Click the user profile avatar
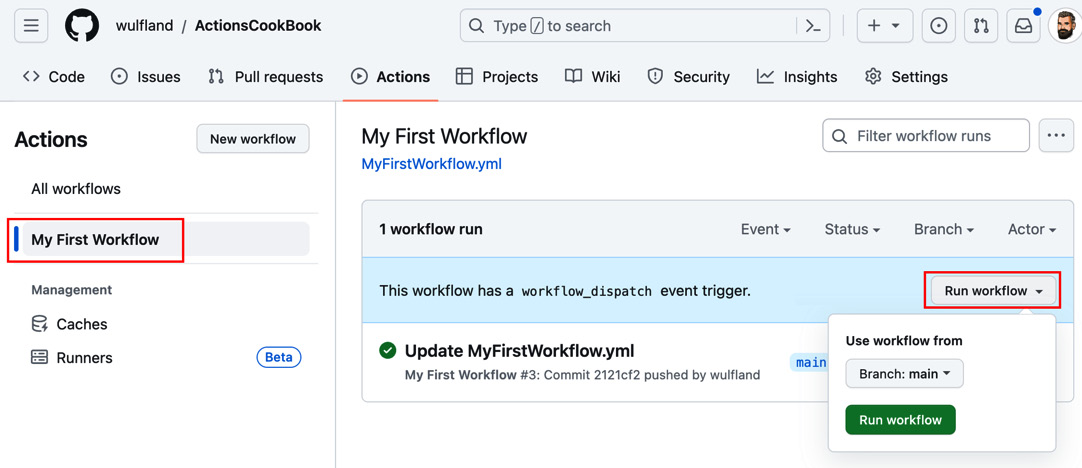This screenshot has width=1082, height=468. (1065, 26)
